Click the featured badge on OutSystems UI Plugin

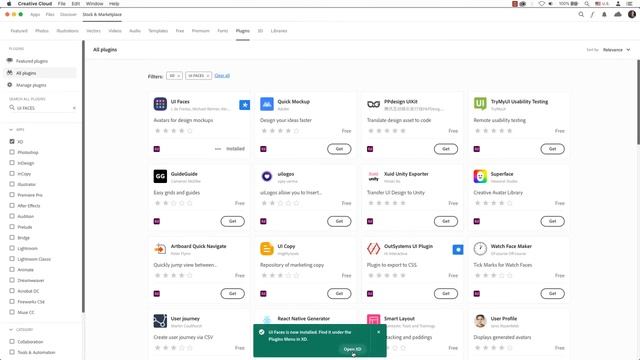click(x=458, y=249)
